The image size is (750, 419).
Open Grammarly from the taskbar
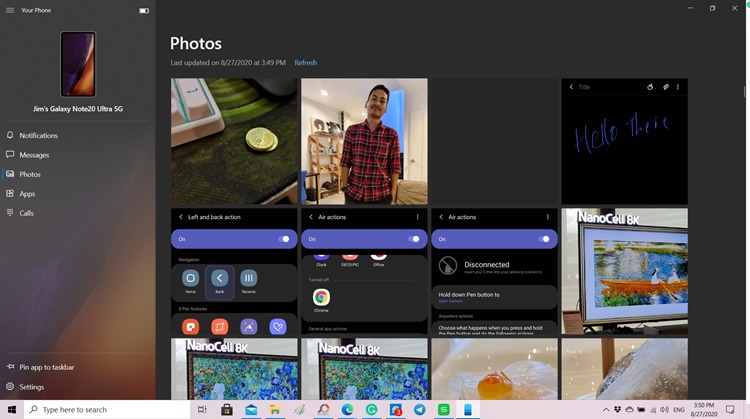[372, 409]
